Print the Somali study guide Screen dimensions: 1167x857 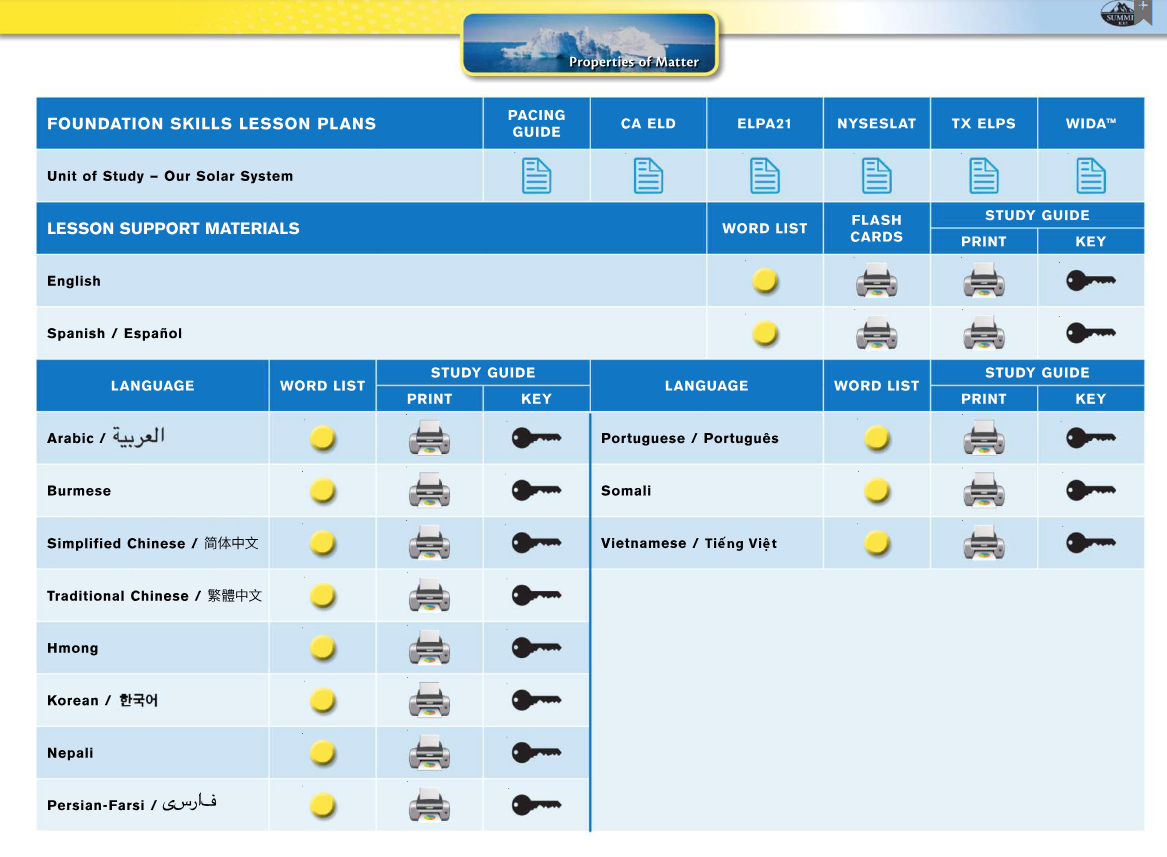[x=984, y=491]
